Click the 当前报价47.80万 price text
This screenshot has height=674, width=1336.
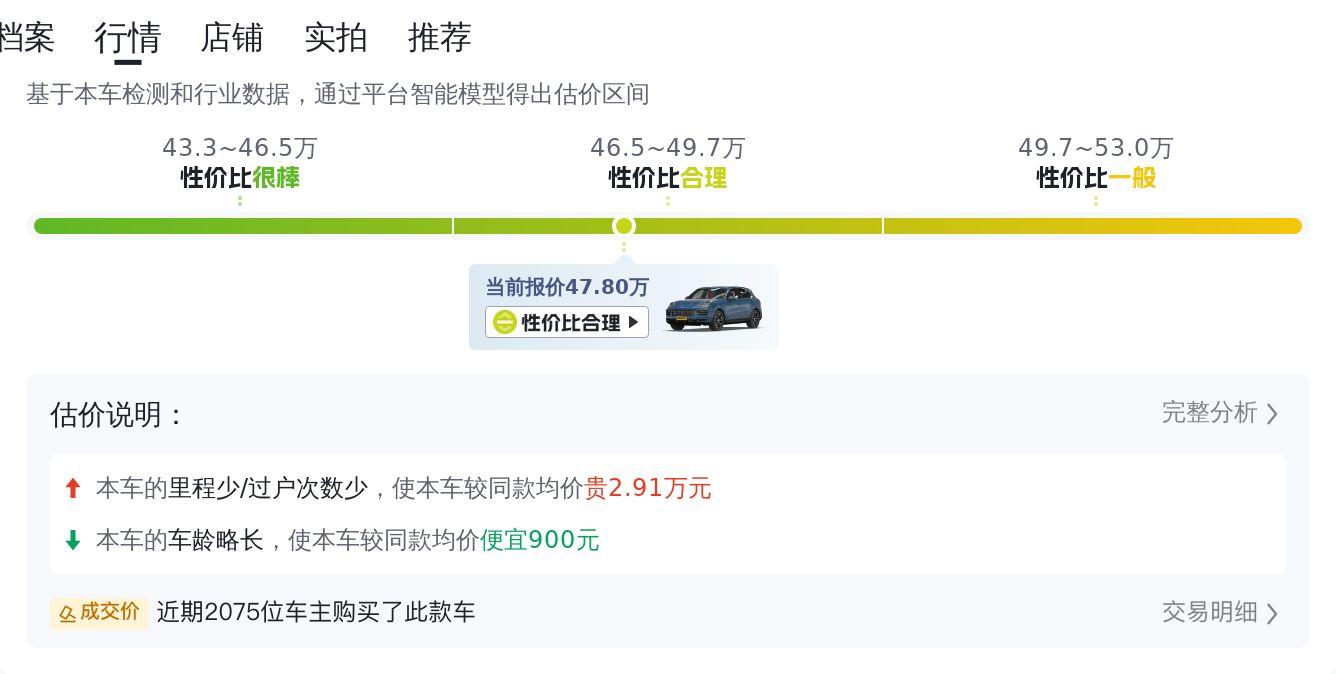click(567, 288)
